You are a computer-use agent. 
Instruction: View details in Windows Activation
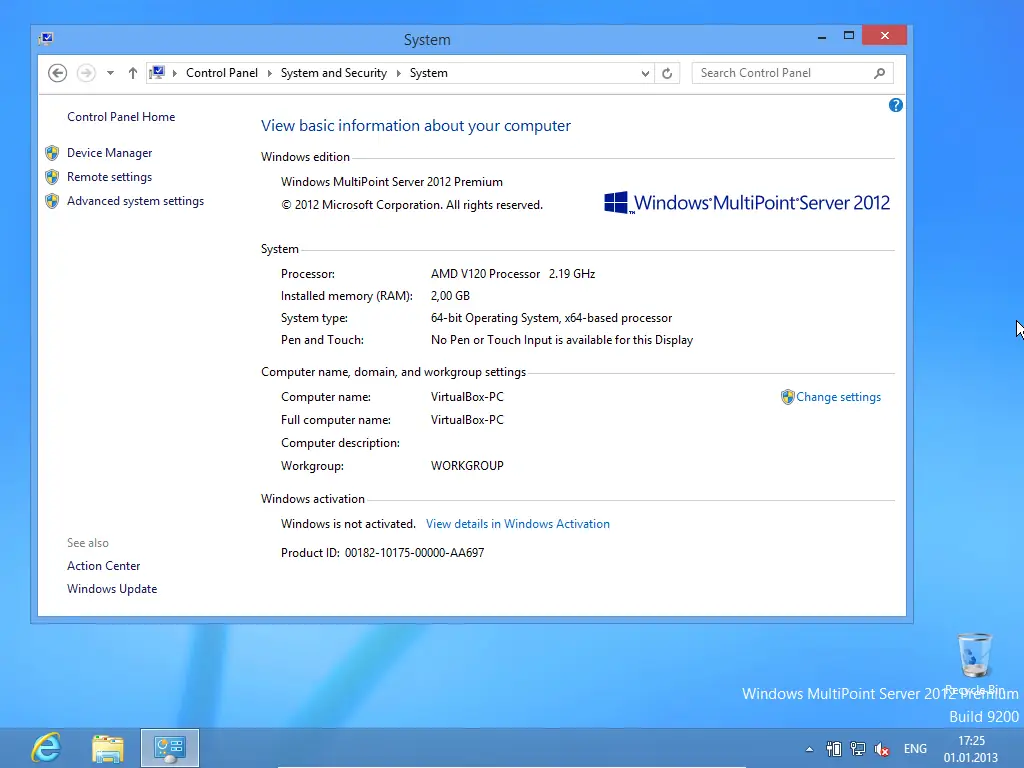(x=518, y=523)
